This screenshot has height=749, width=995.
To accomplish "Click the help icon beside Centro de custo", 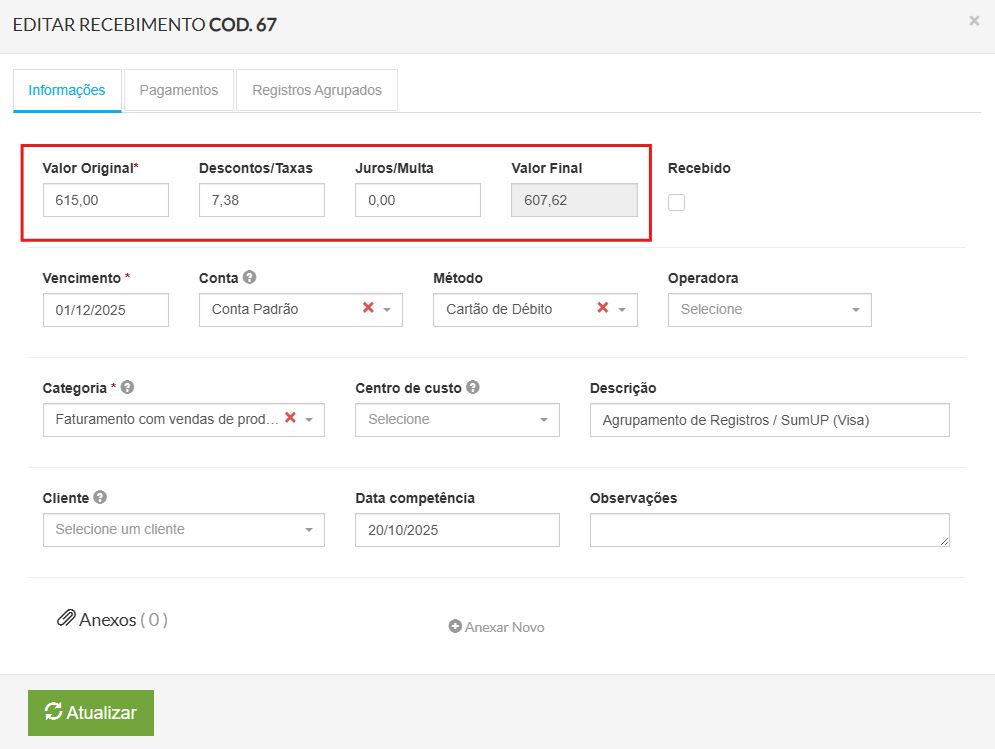I will click(473, 388).
